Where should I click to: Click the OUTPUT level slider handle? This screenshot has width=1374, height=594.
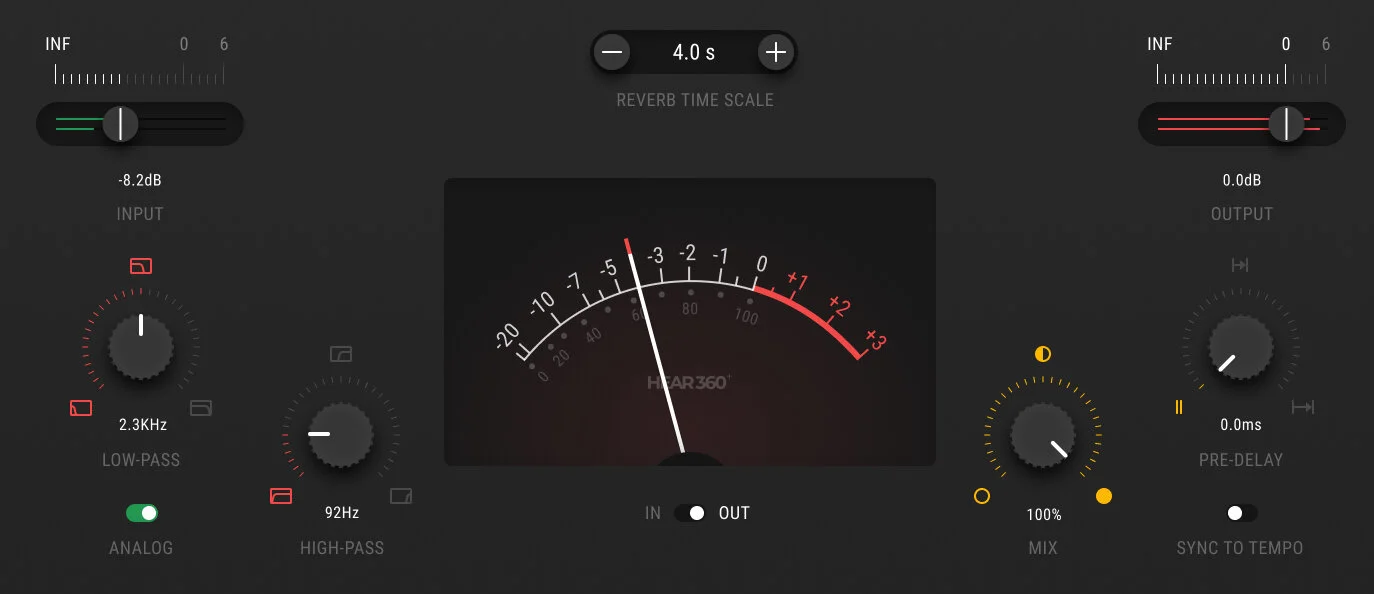pos(1286,124)
